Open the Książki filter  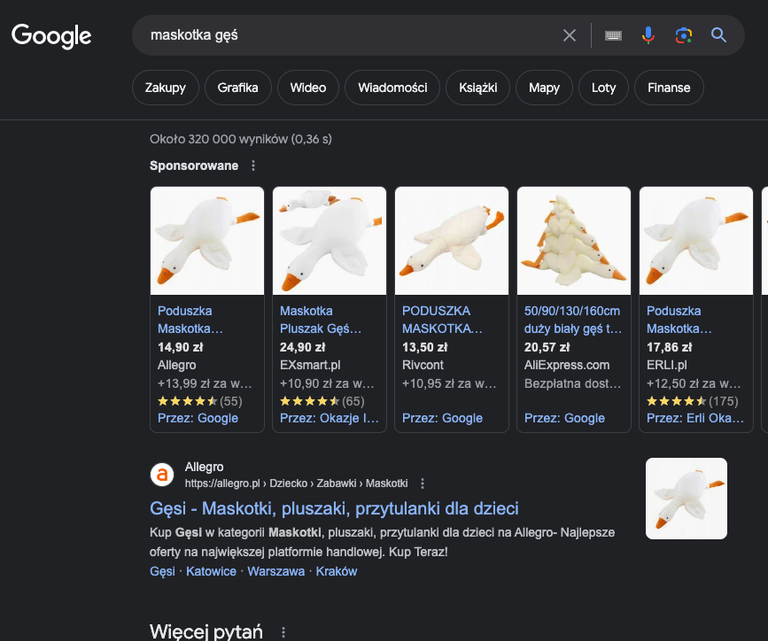coord(478,88)
